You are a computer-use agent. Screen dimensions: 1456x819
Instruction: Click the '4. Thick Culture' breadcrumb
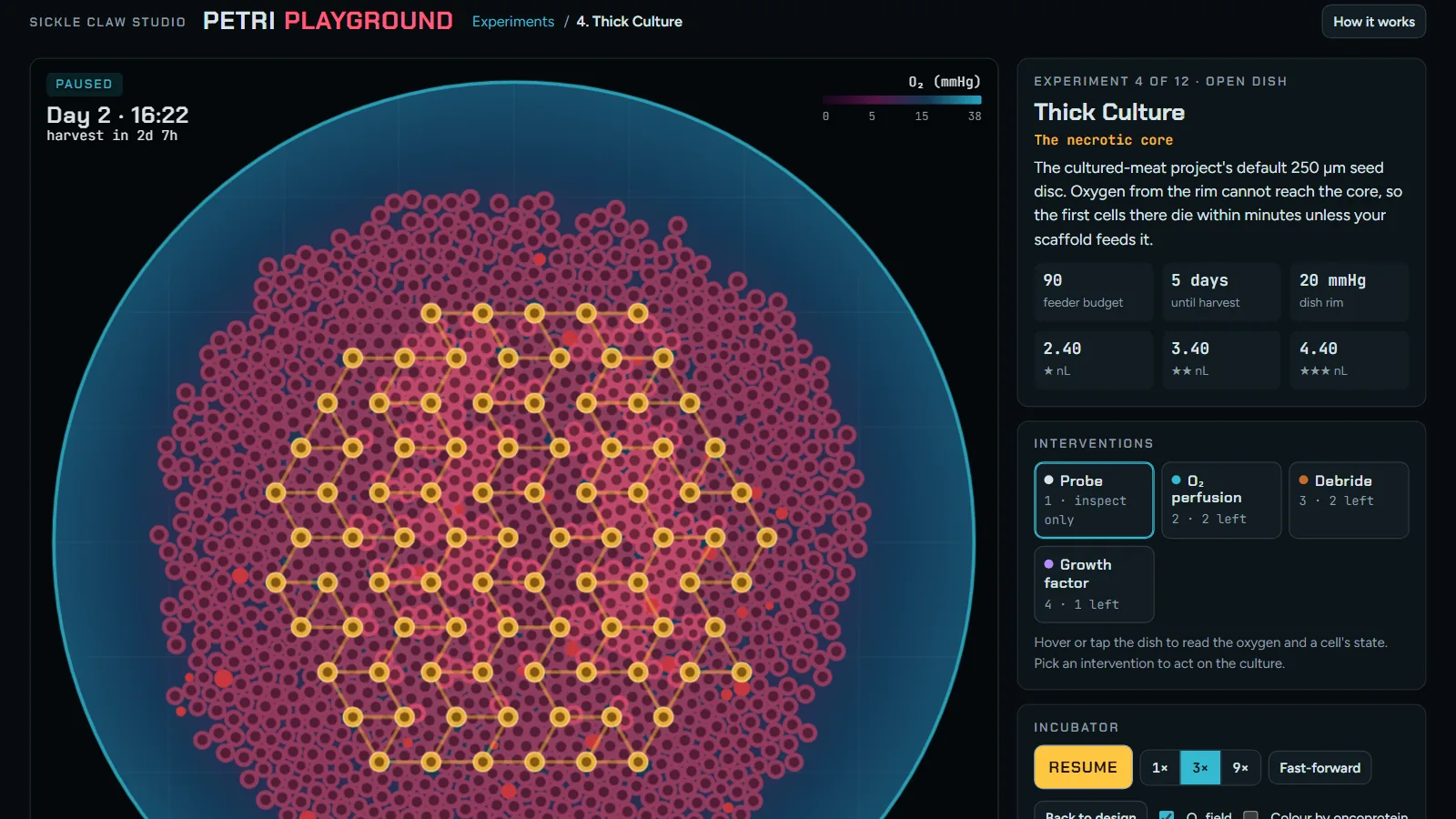629,22
